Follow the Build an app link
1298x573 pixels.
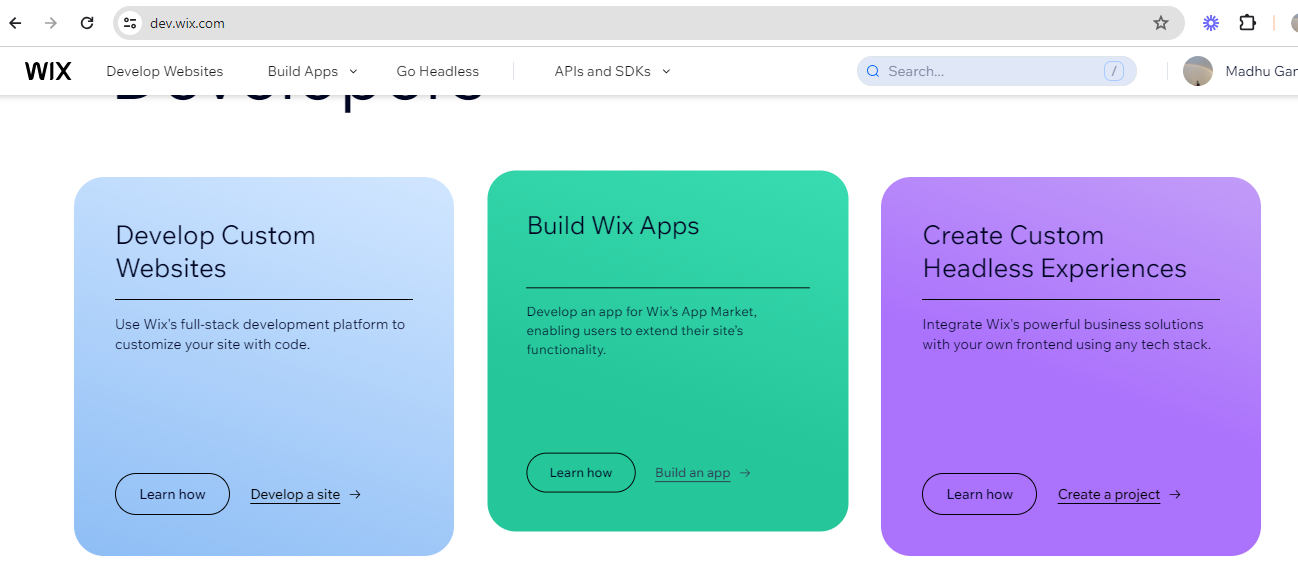(x=693, y=473)
